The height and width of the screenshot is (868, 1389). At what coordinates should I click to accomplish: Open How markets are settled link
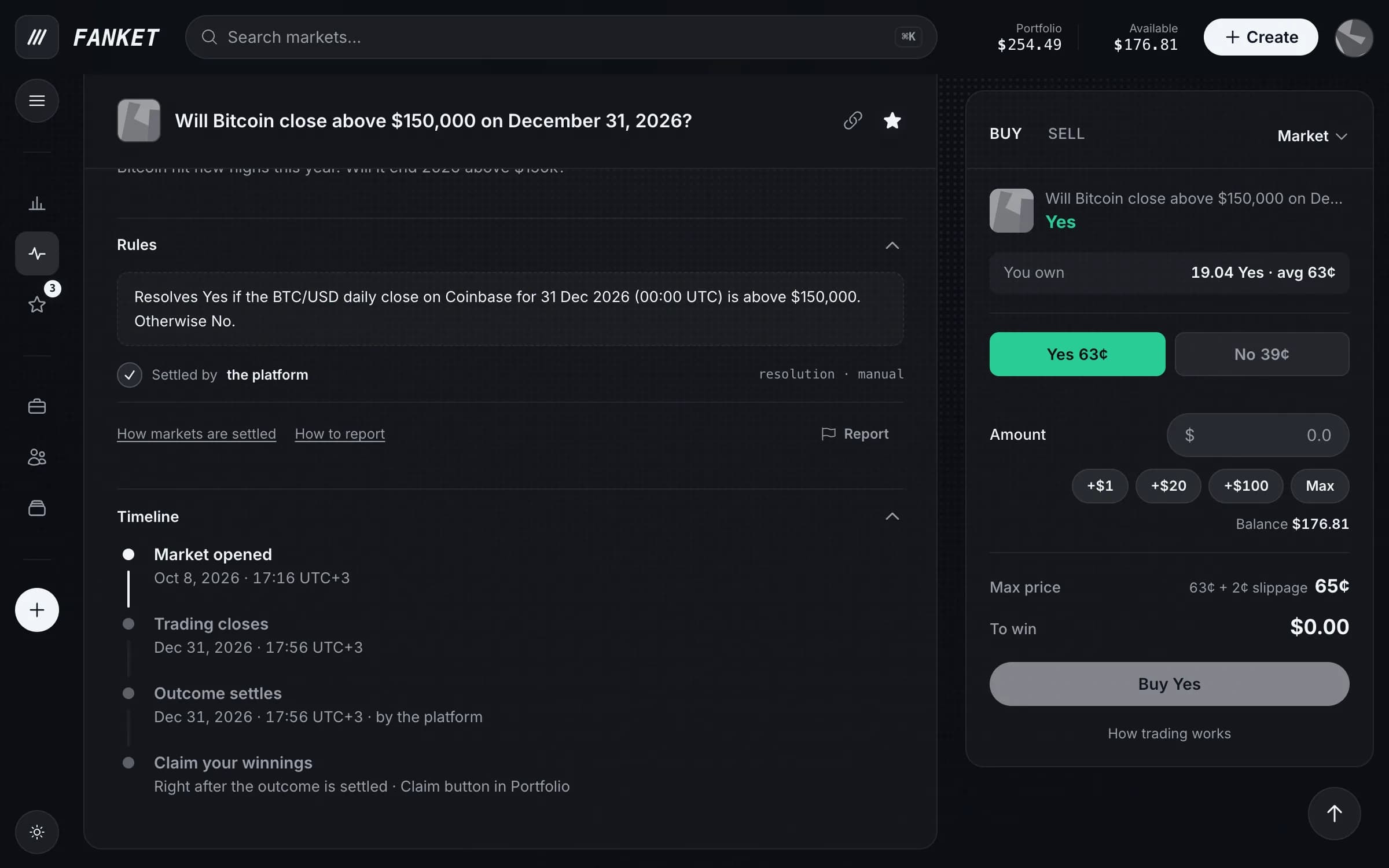click(x=196, y=433)
